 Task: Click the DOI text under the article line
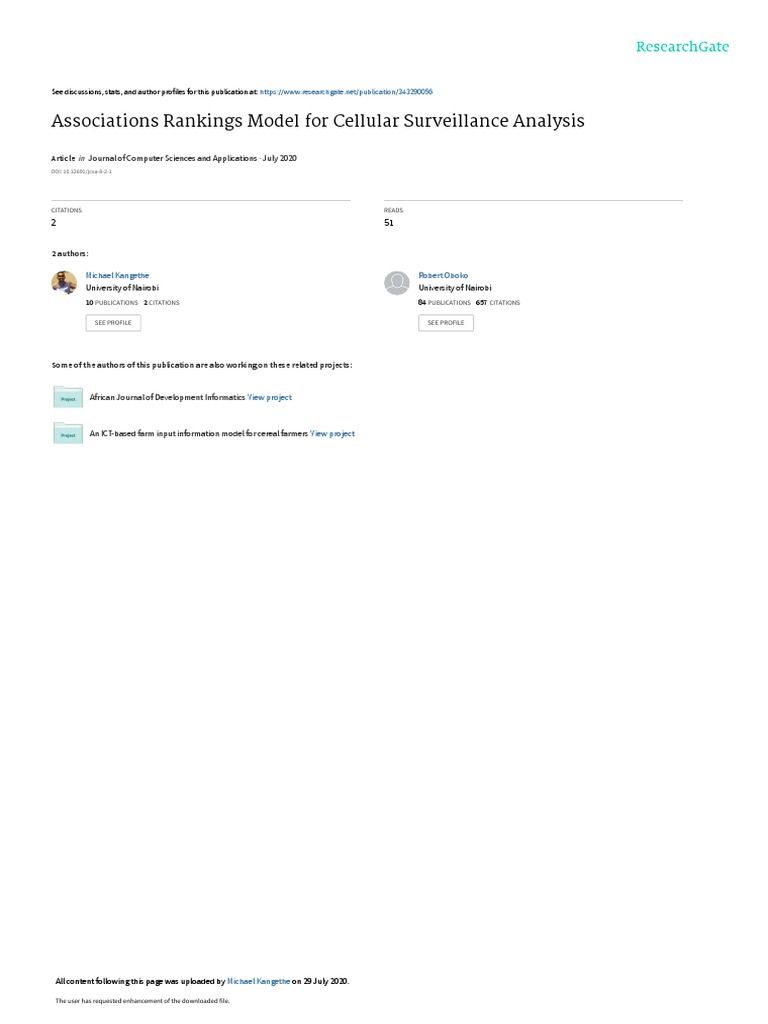82,172
